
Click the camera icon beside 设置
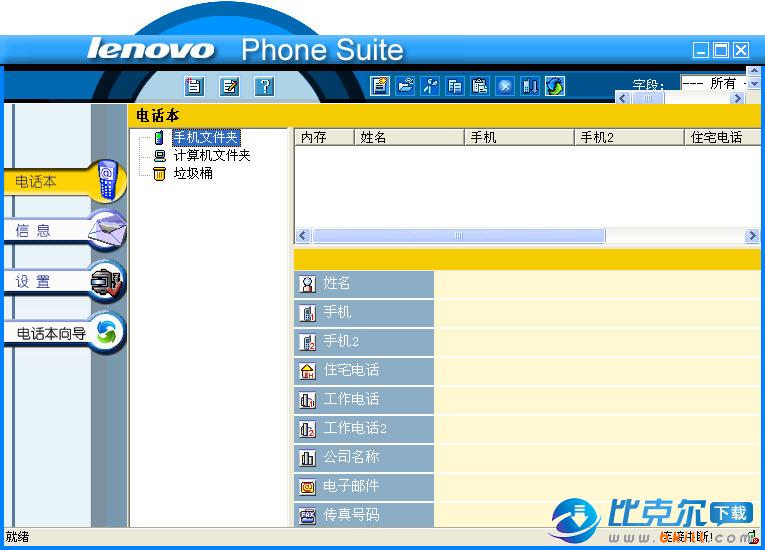tap(106, 282)
